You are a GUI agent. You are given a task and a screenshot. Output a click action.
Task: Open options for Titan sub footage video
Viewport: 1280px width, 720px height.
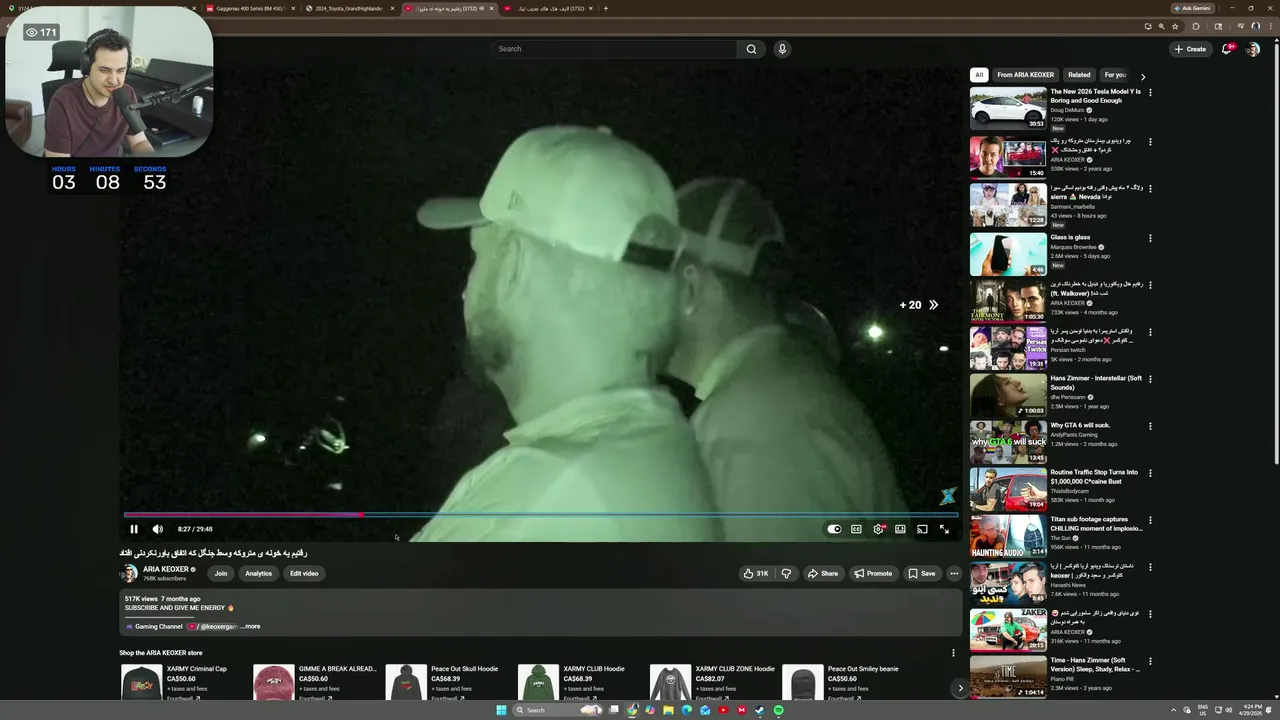click(x=1150, y=520)
